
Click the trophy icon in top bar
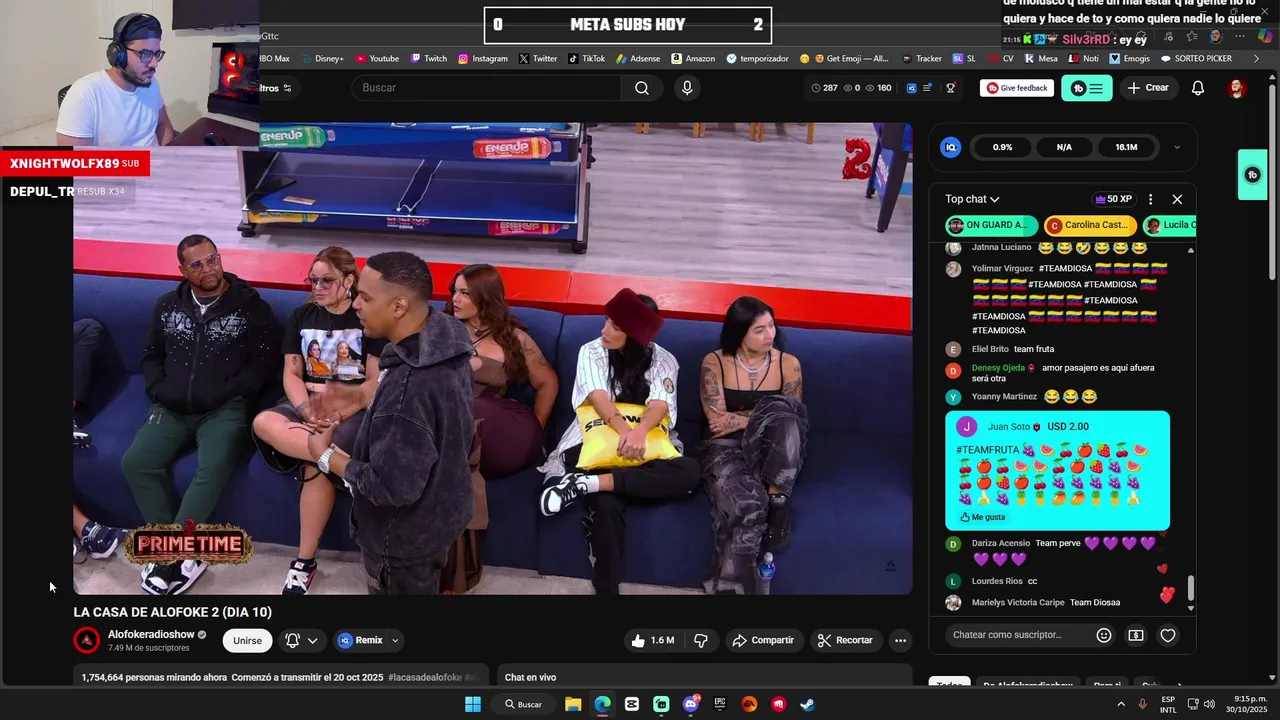point(951,88)
